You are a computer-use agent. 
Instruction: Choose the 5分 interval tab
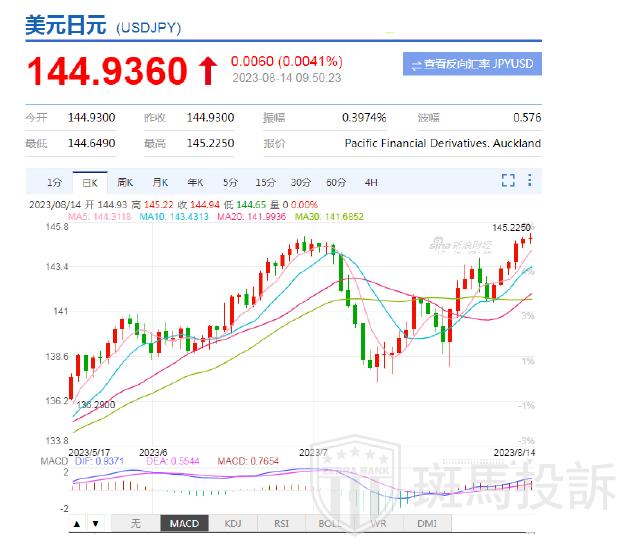230,182
